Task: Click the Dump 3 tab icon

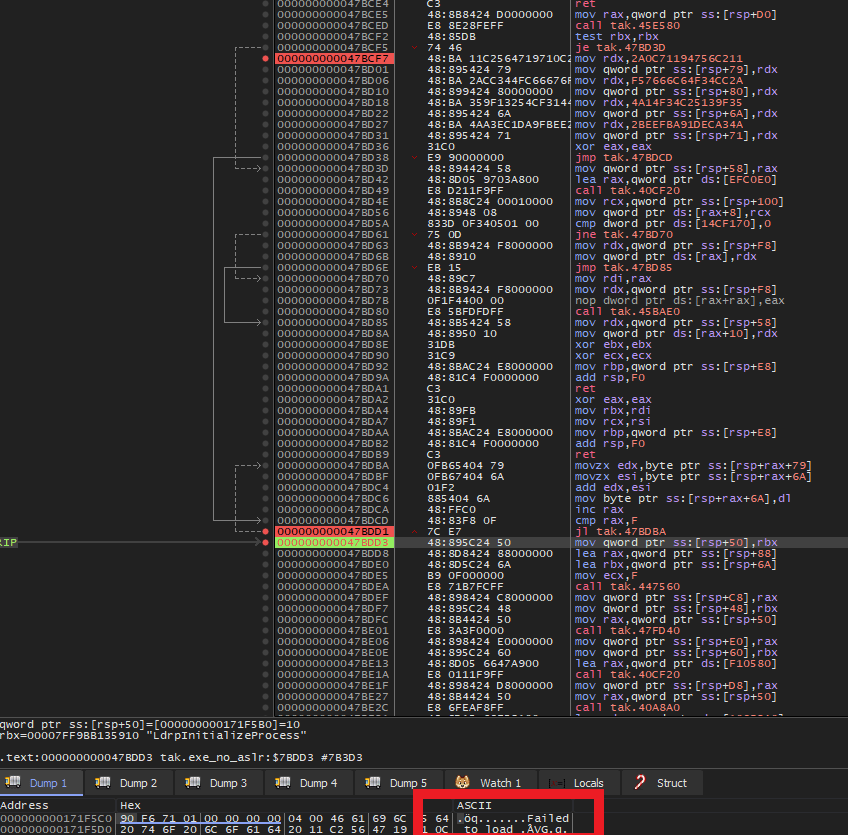Action: pos(193,783)
